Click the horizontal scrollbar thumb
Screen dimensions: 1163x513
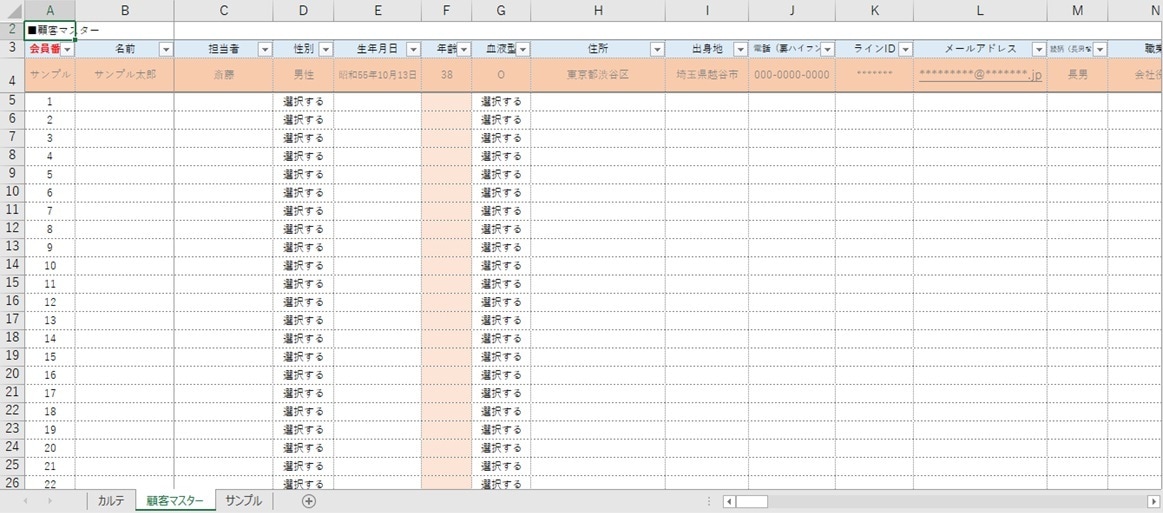tap(752, 501)
